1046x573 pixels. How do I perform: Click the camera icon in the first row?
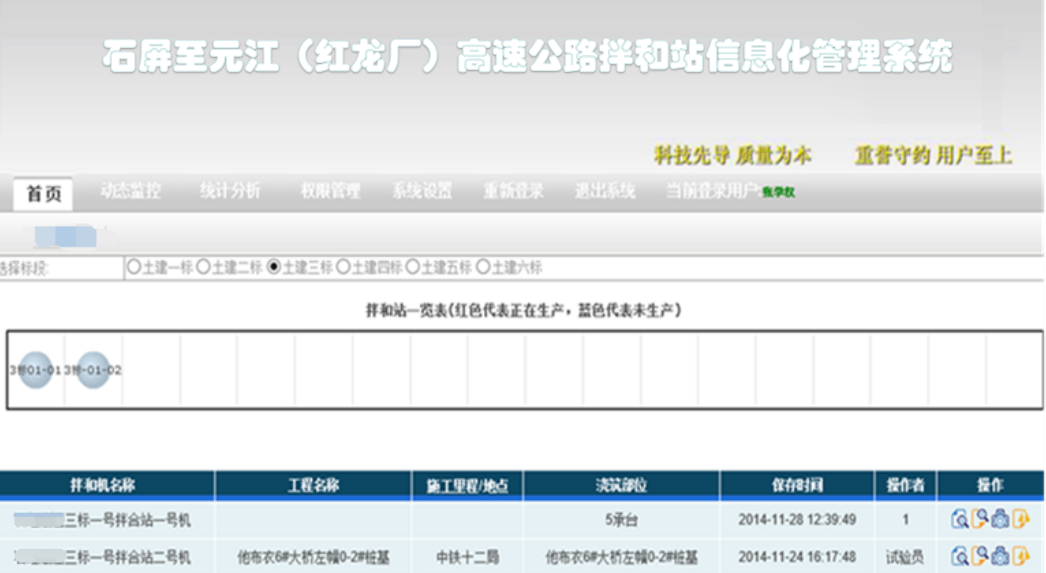[x=1000, y=519]
